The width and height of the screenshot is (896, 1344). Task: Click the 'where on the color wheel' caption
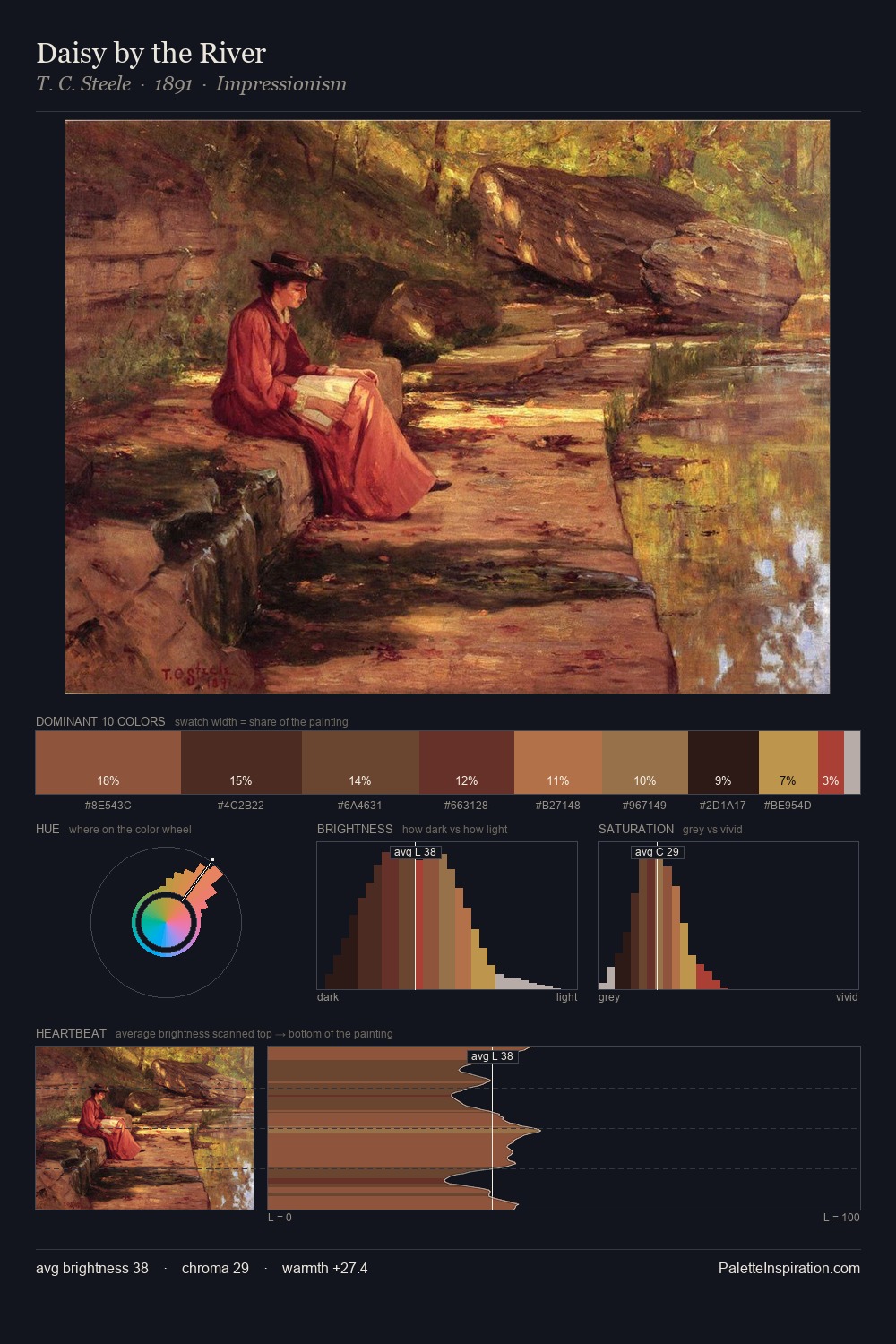[130, 830]
